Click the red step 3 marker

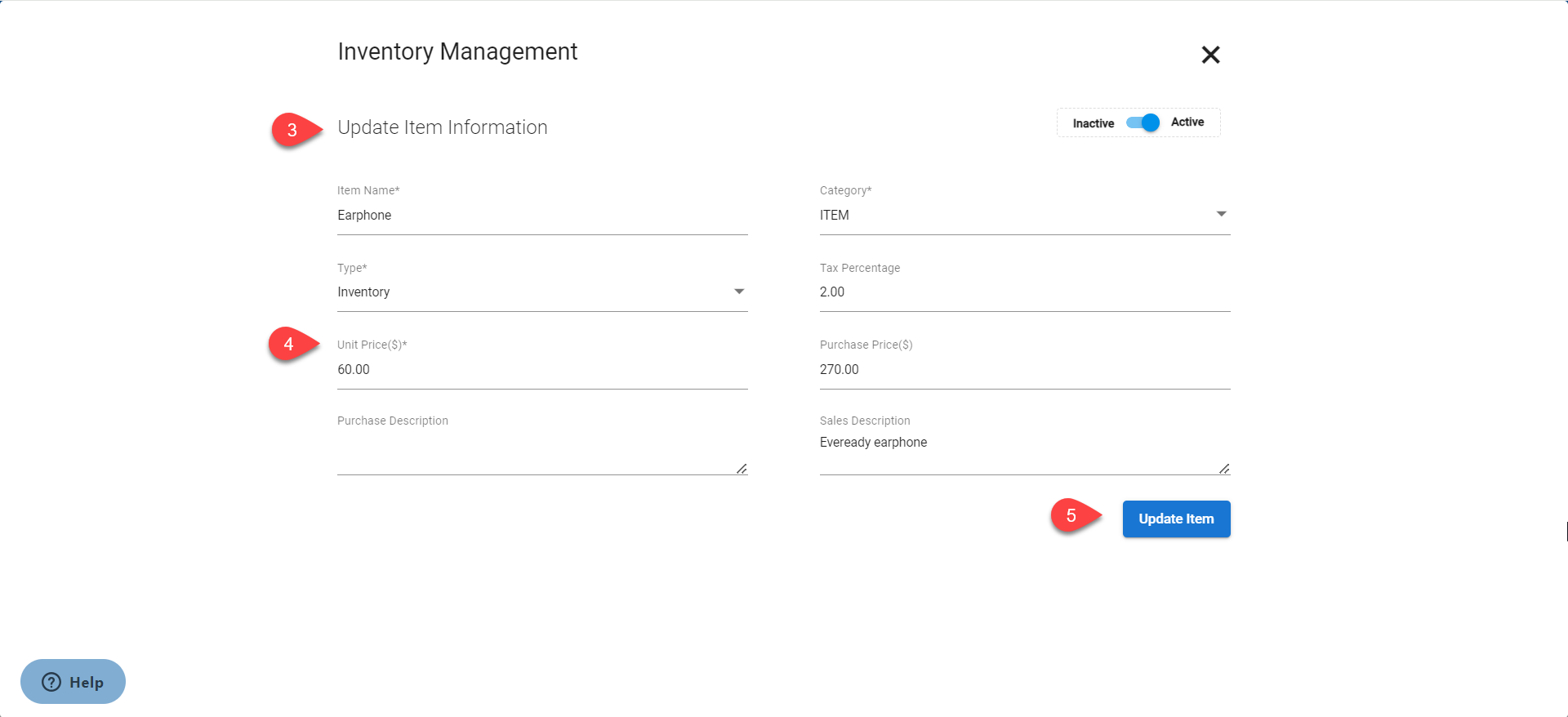(292, 130)
